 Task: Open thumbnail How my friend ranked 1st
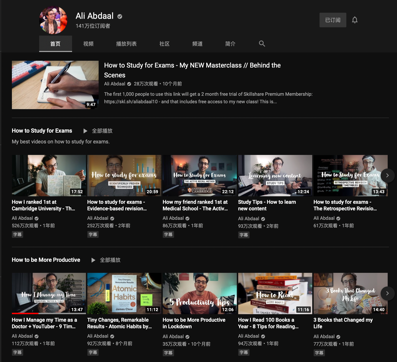[x=200, y=175]
